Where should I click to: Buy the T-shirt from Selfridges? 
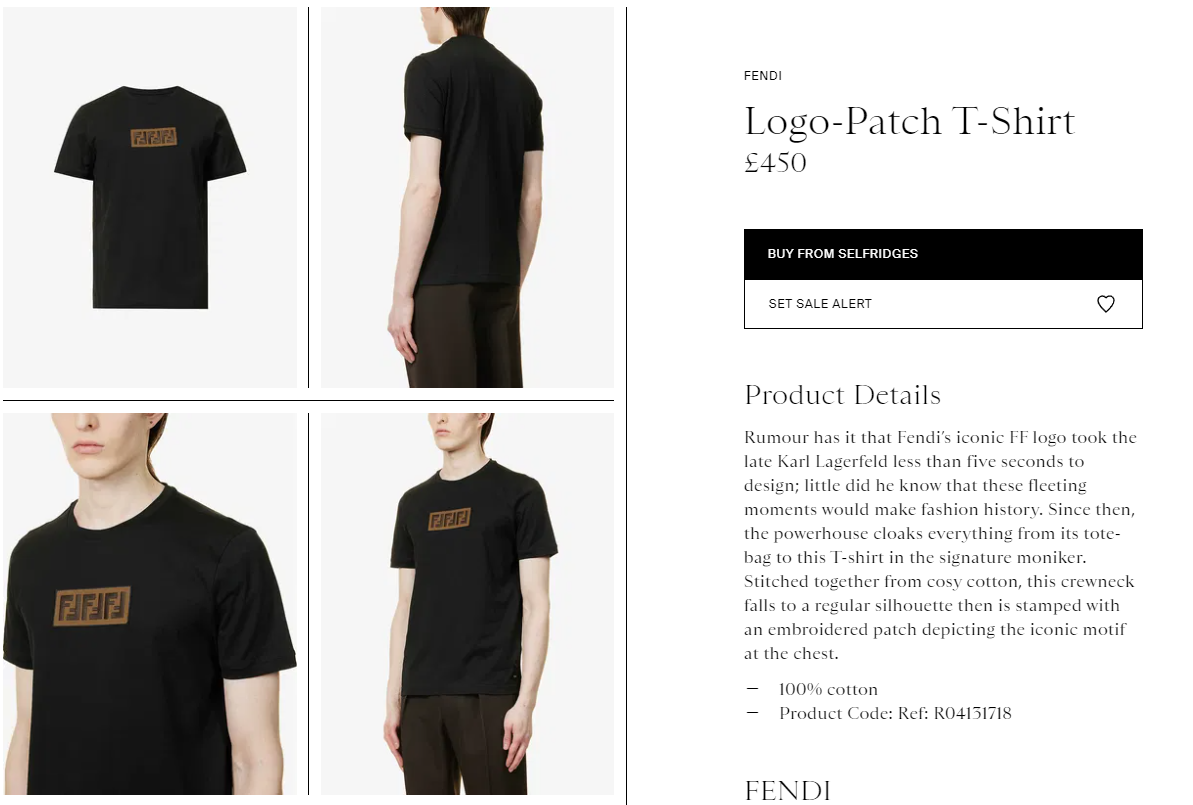pyautogui.click(x=943, y=254)
